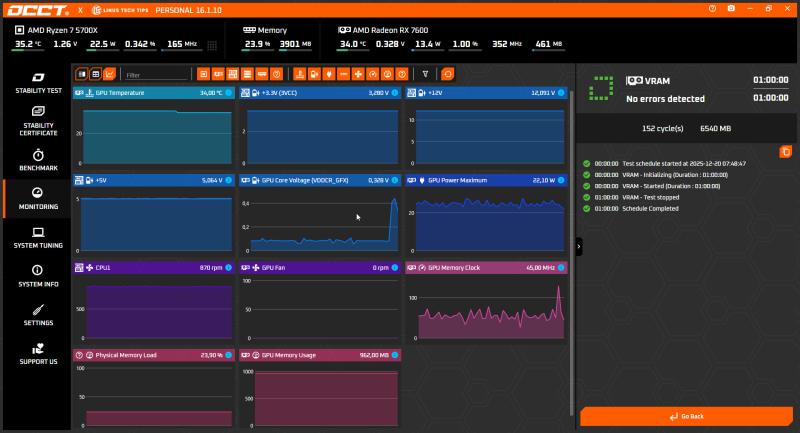Click AMD Ryzen 7 5700X header label
Image resolution: width=800 pixels, height=433 pixels.
tap(63, 30)
